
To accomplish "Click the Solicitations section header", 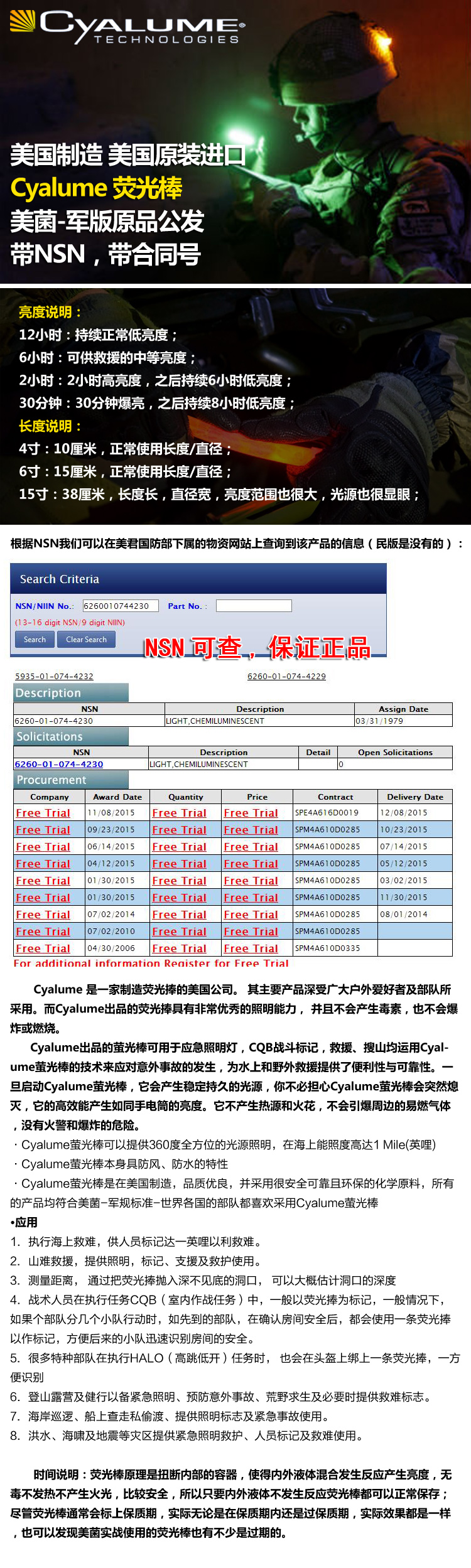I will point(71,736).
